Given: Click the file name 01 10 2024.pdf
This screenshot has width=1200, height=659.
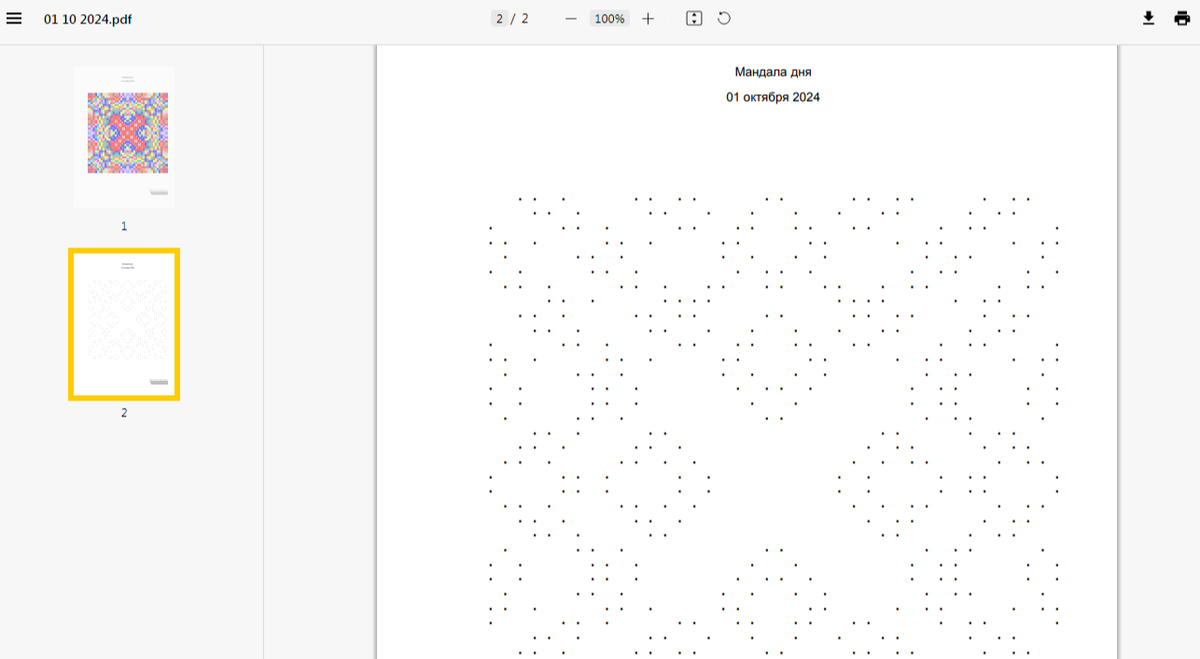Looking at the screenshot, I should coord(87,19).
